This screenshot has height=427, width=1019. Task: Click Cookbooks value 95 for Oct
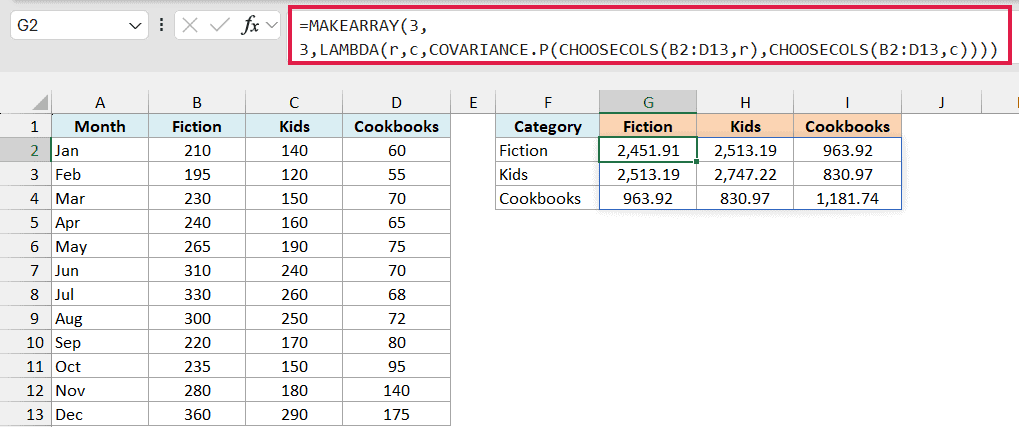[396, 367]
